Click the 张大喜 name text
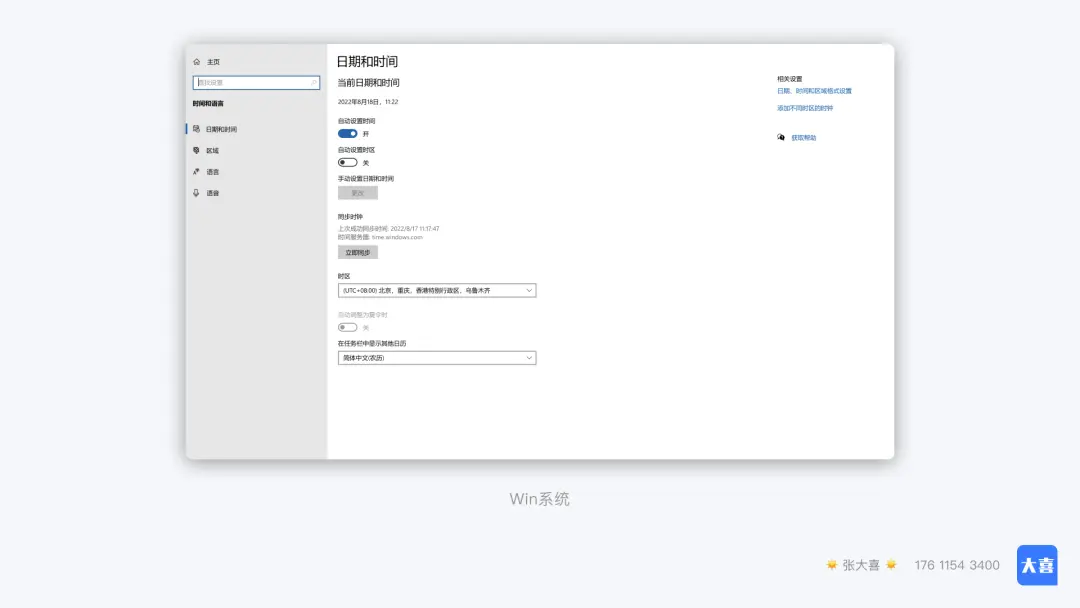This screenshot has width=1080, height=608. 861,565
